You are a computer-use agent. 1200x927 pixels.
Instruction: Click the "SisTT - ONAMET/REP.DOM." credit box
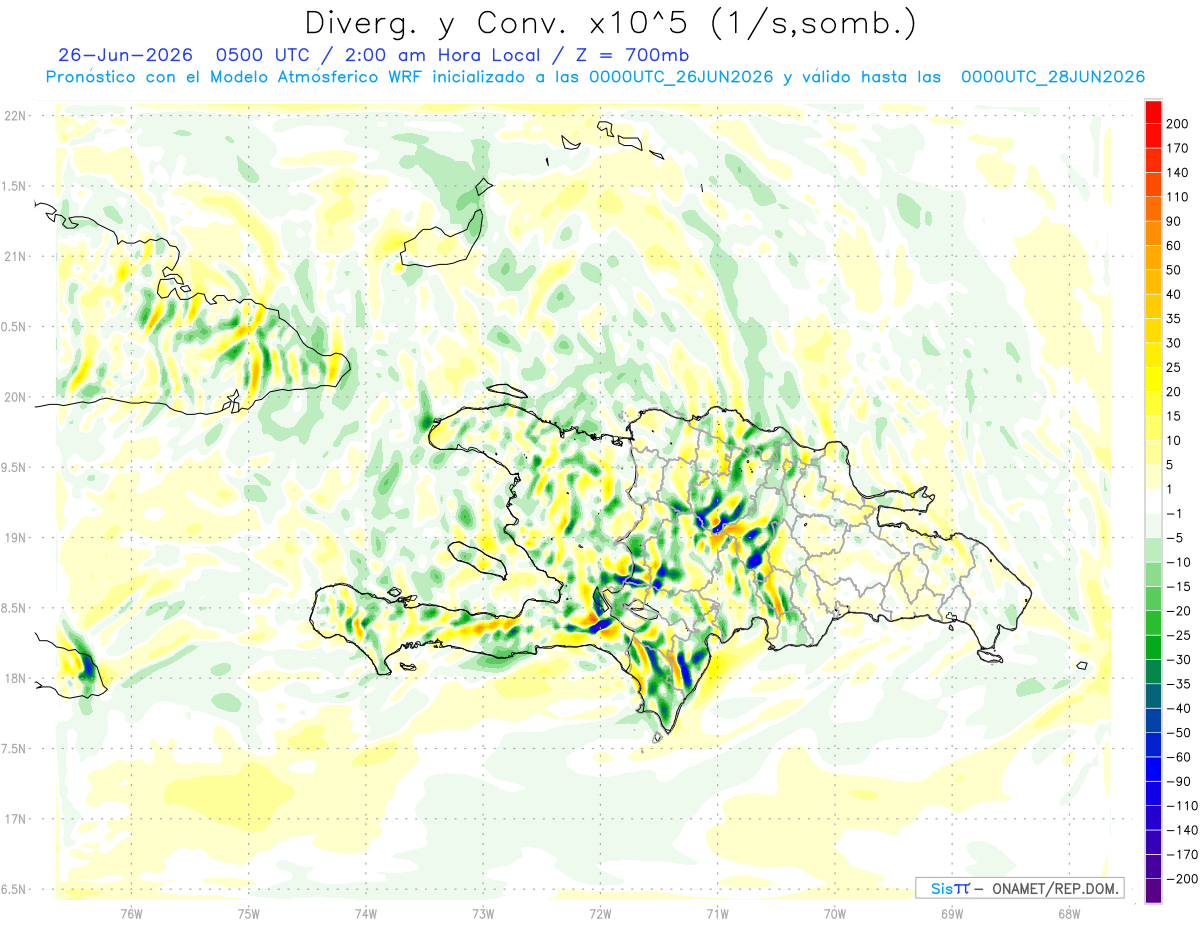[1019, 888]
